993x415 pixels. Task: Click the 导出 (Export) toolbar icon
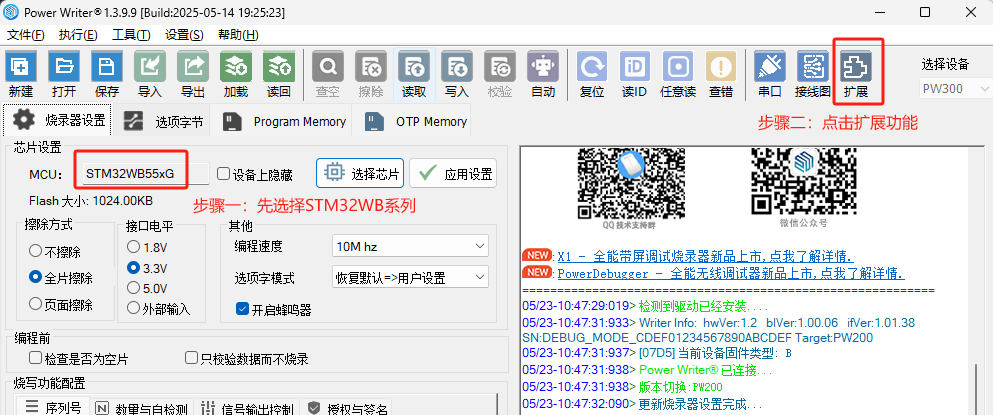pos(193,67)
